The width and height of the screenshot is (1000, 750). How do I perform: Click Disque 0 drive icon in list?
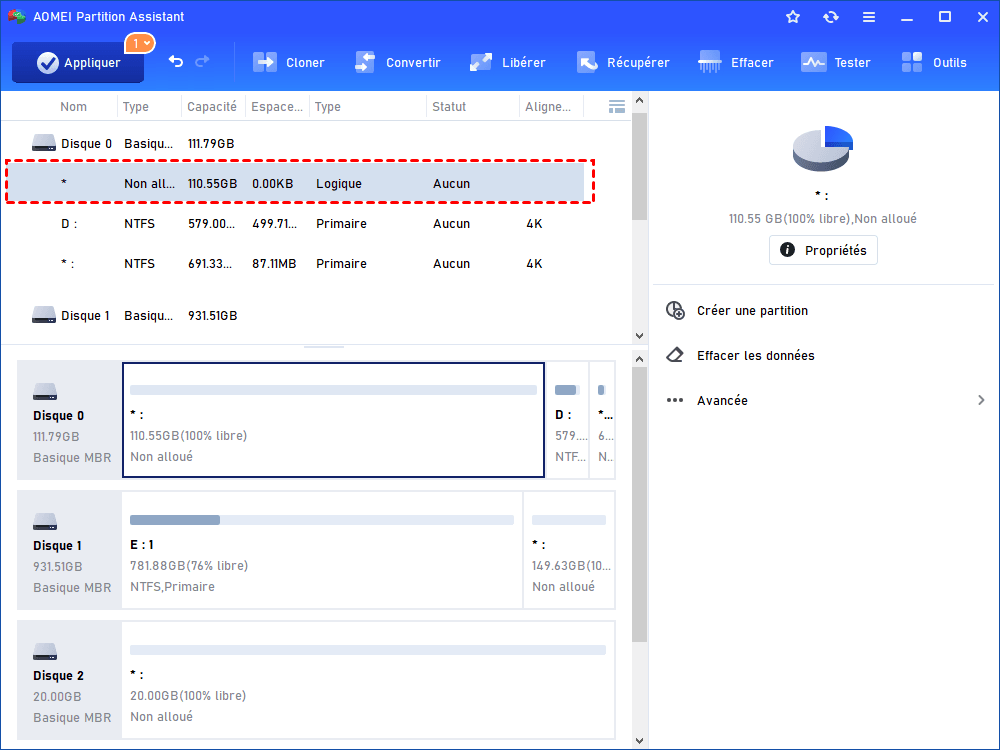click(44, 143)
